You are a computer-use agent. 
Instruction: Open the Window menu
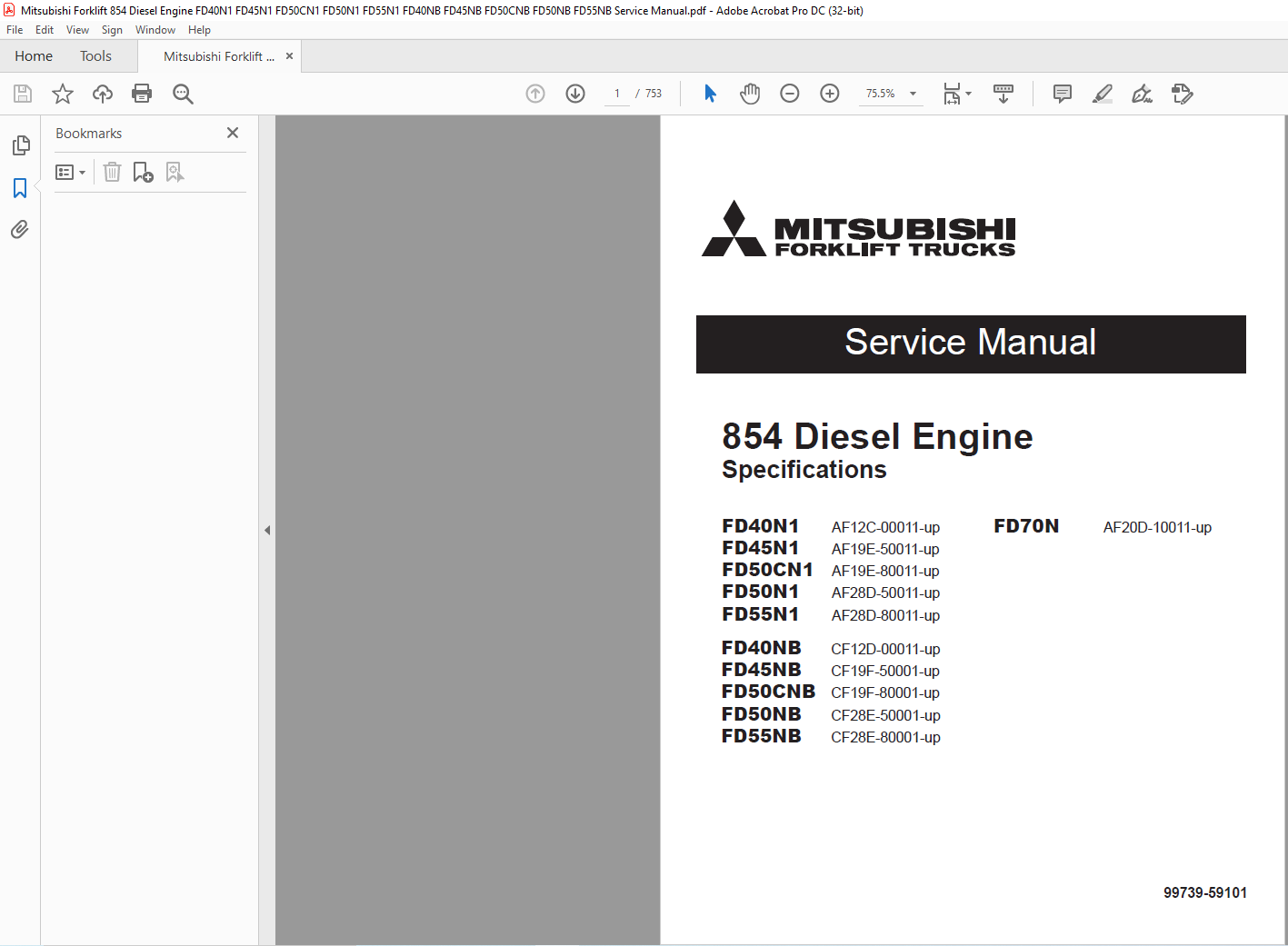155,30
